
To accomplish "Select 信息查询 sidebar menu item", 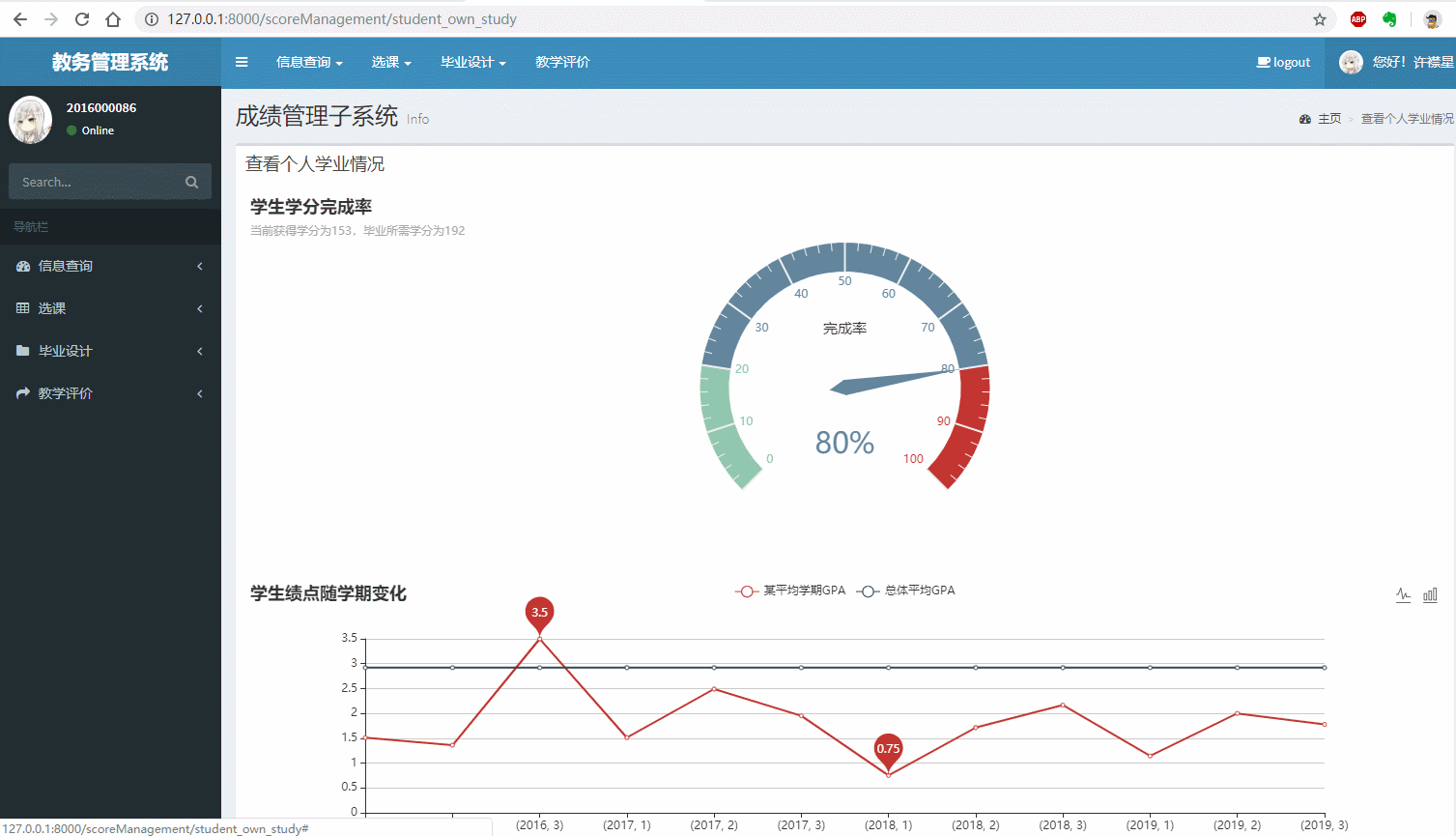I will [x=110, y=266].
